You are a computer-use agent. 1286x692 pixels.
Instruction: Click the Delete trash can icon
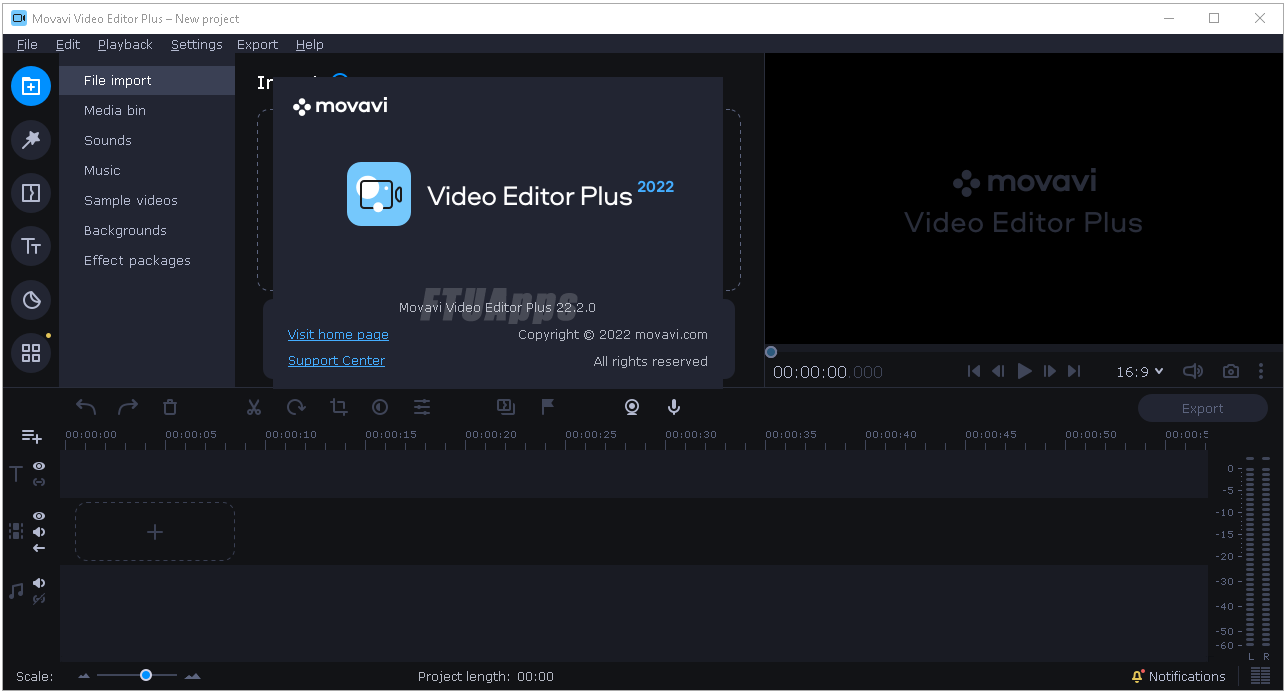click(170, 407)
